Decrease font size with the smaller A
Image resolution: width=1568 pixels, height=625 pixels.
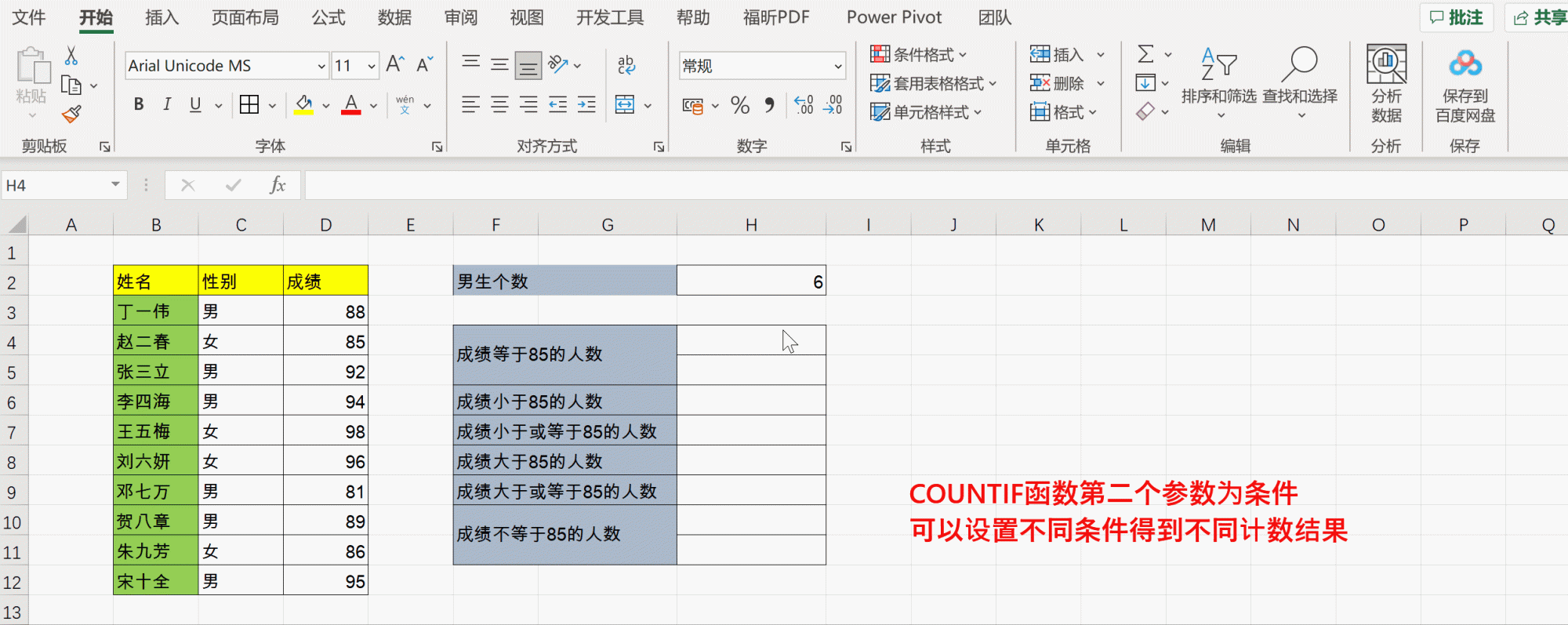425,64
